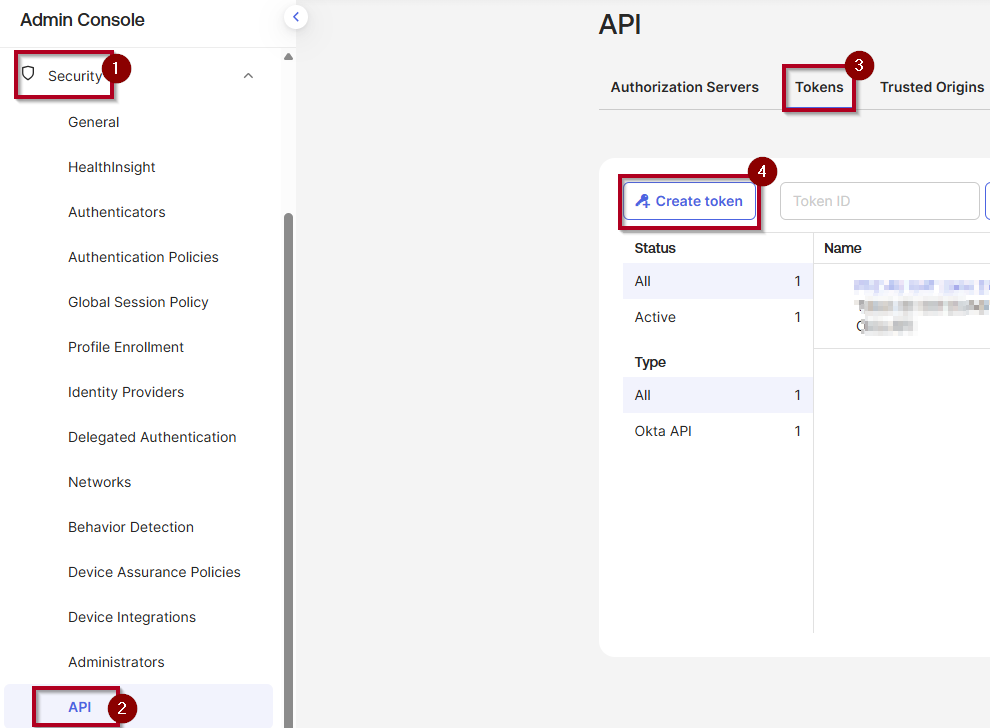Click the Create token key icon
990x728 pixels.
pos(643,201)
